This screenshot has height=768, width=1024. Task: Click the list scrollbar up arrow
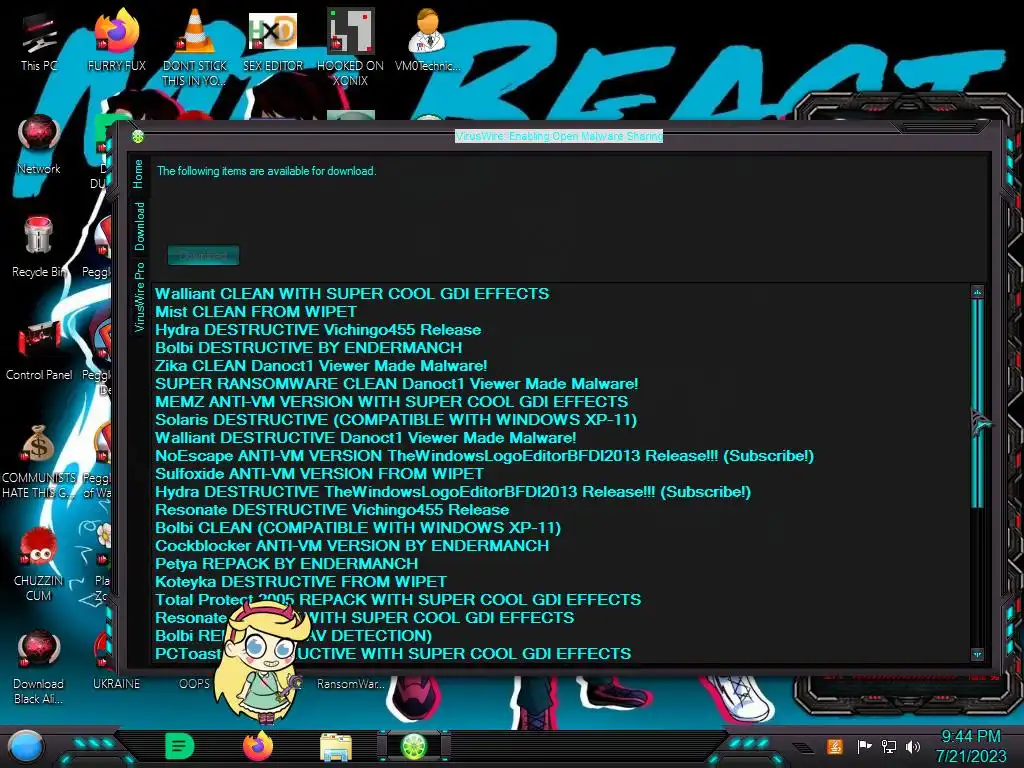point(977,292)
